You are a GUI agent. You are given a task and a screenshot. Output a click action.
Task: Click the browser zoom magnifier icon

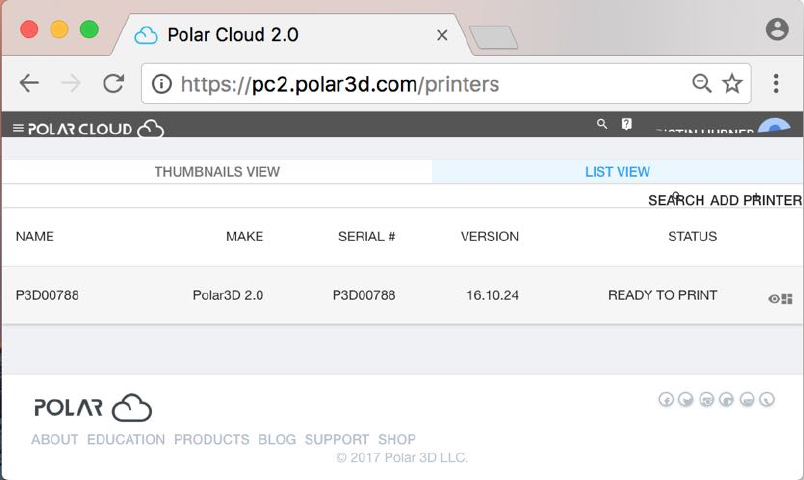pos(702,84)
